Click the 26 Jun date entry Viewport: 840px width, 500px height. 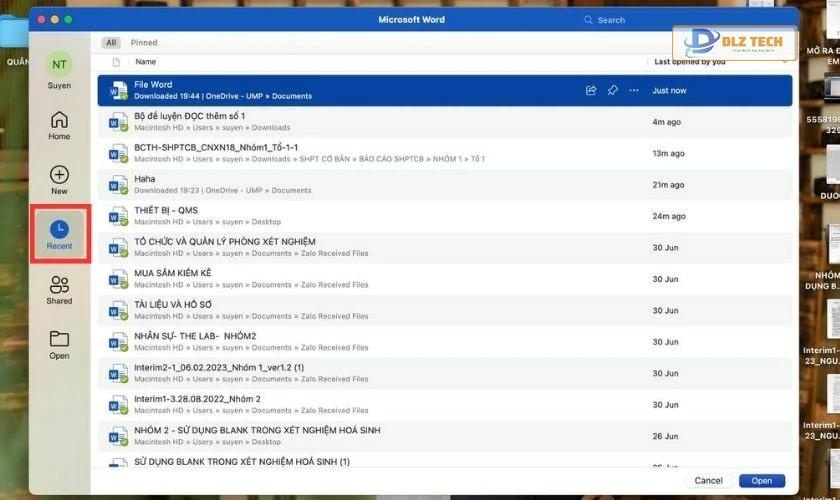coord(665,436)
